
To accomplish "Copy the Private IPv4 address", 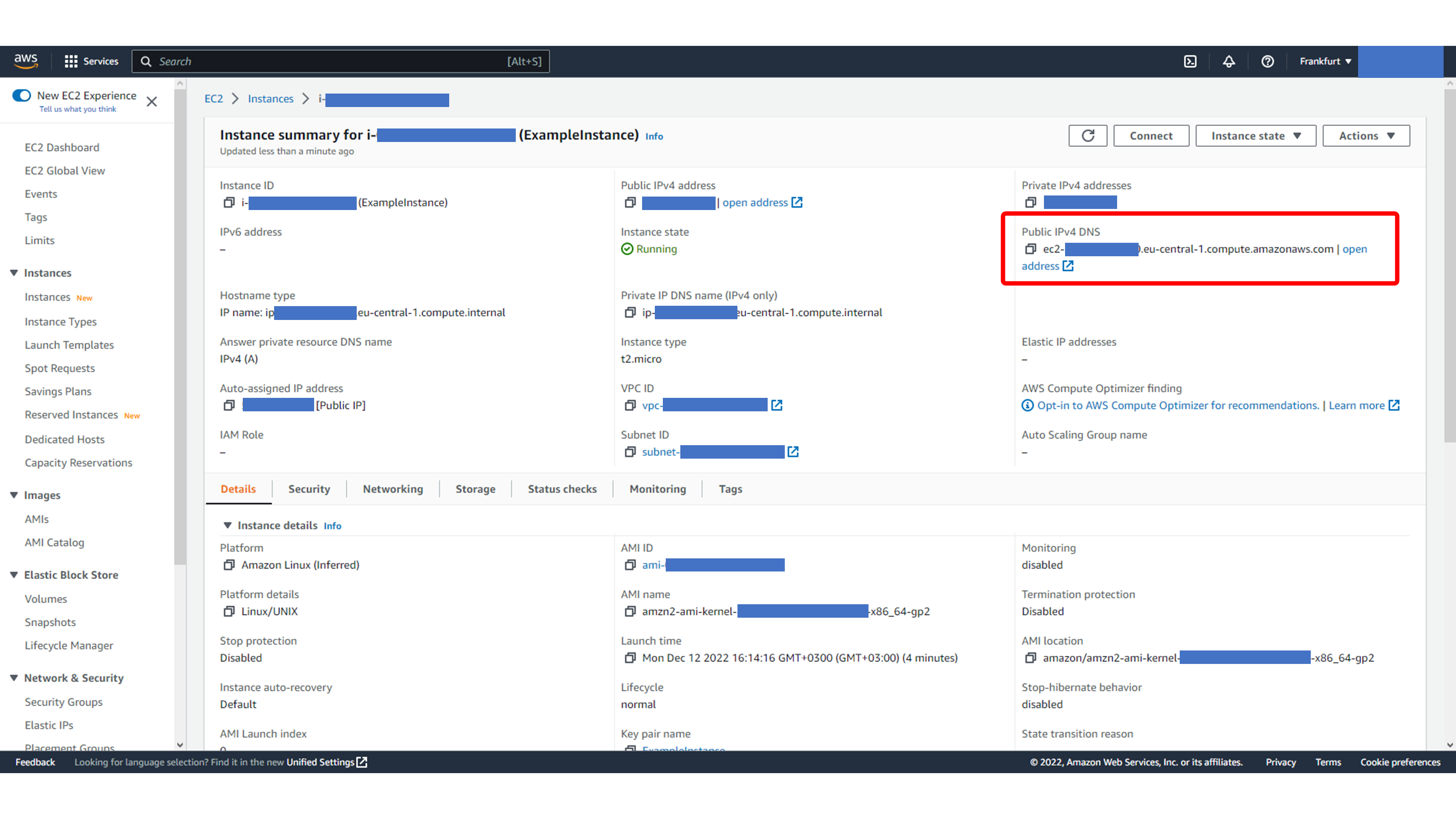I will coord(1030,202).
